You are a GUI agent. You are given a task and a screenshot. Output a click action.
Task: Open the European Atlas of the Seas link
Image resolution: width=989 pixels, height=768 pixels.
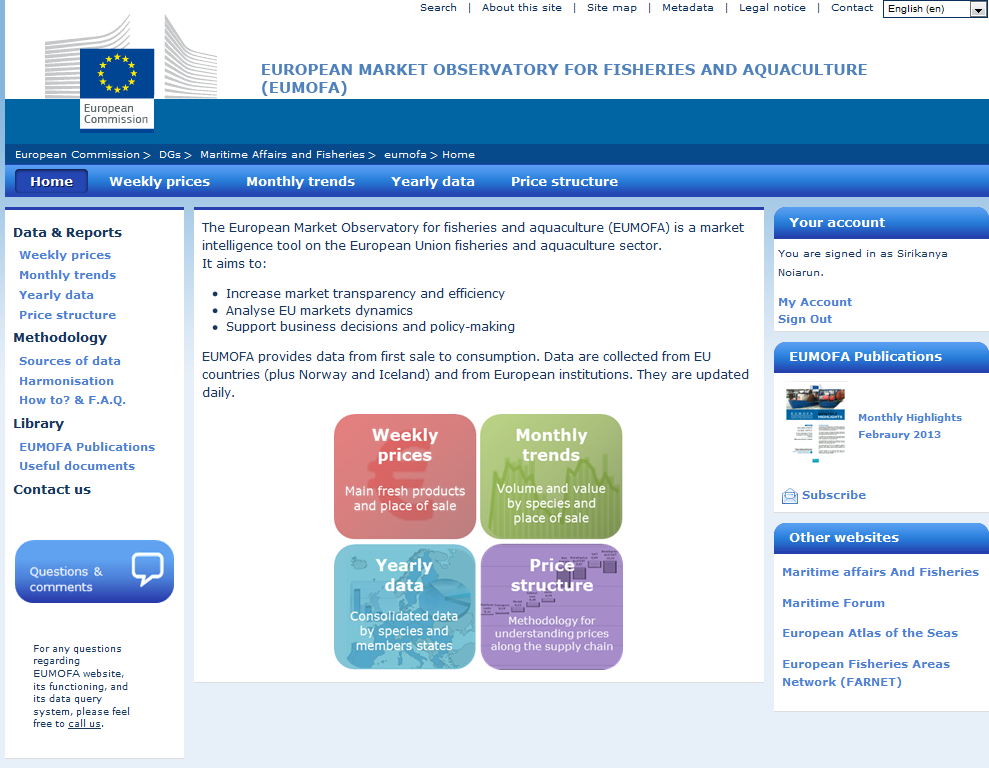(869, 633)
